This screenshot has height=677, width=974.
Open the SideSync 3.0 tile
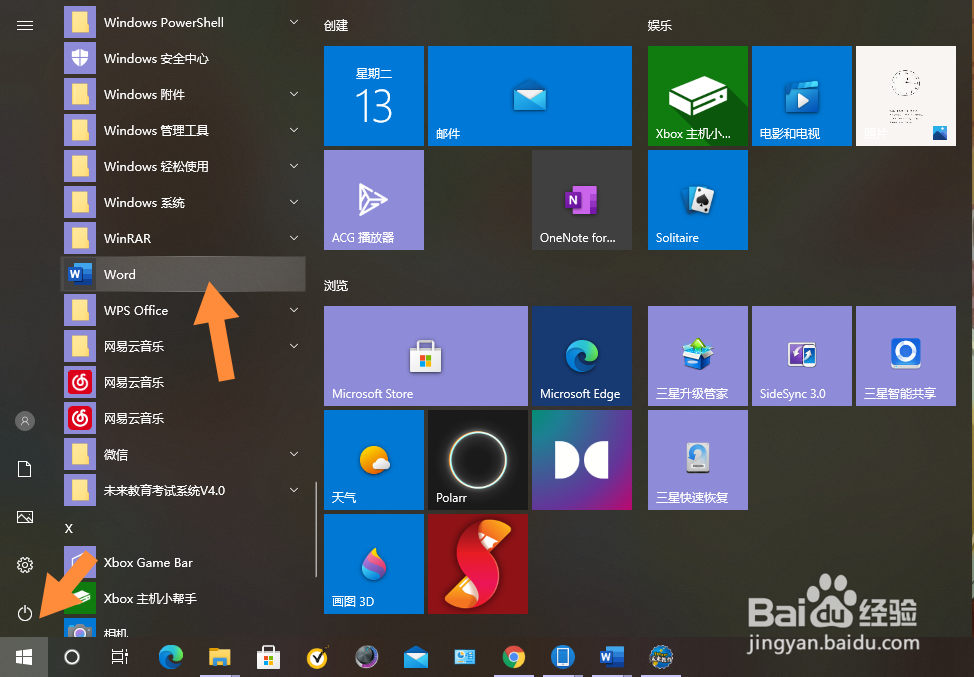(x=802, y=356)
